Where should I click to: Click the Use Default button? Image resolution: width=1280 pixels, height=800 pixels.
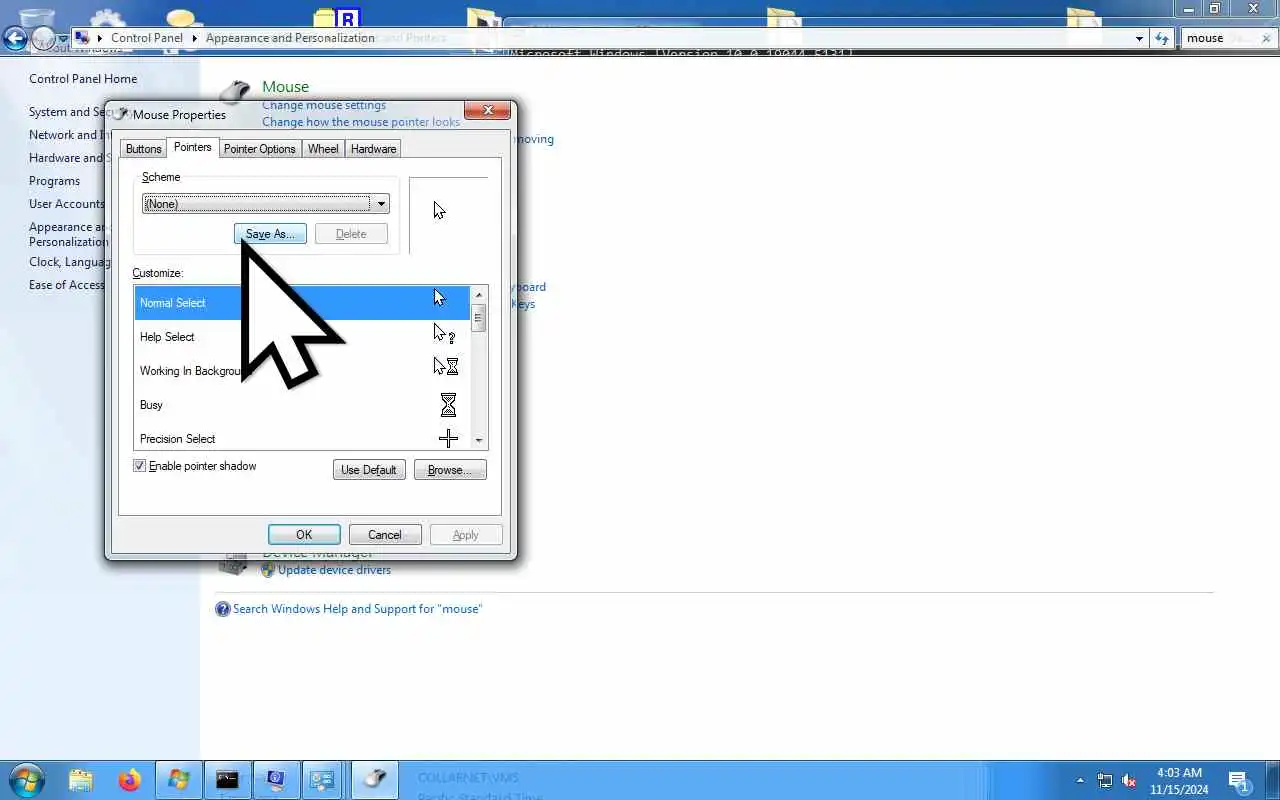pos(369,470)
